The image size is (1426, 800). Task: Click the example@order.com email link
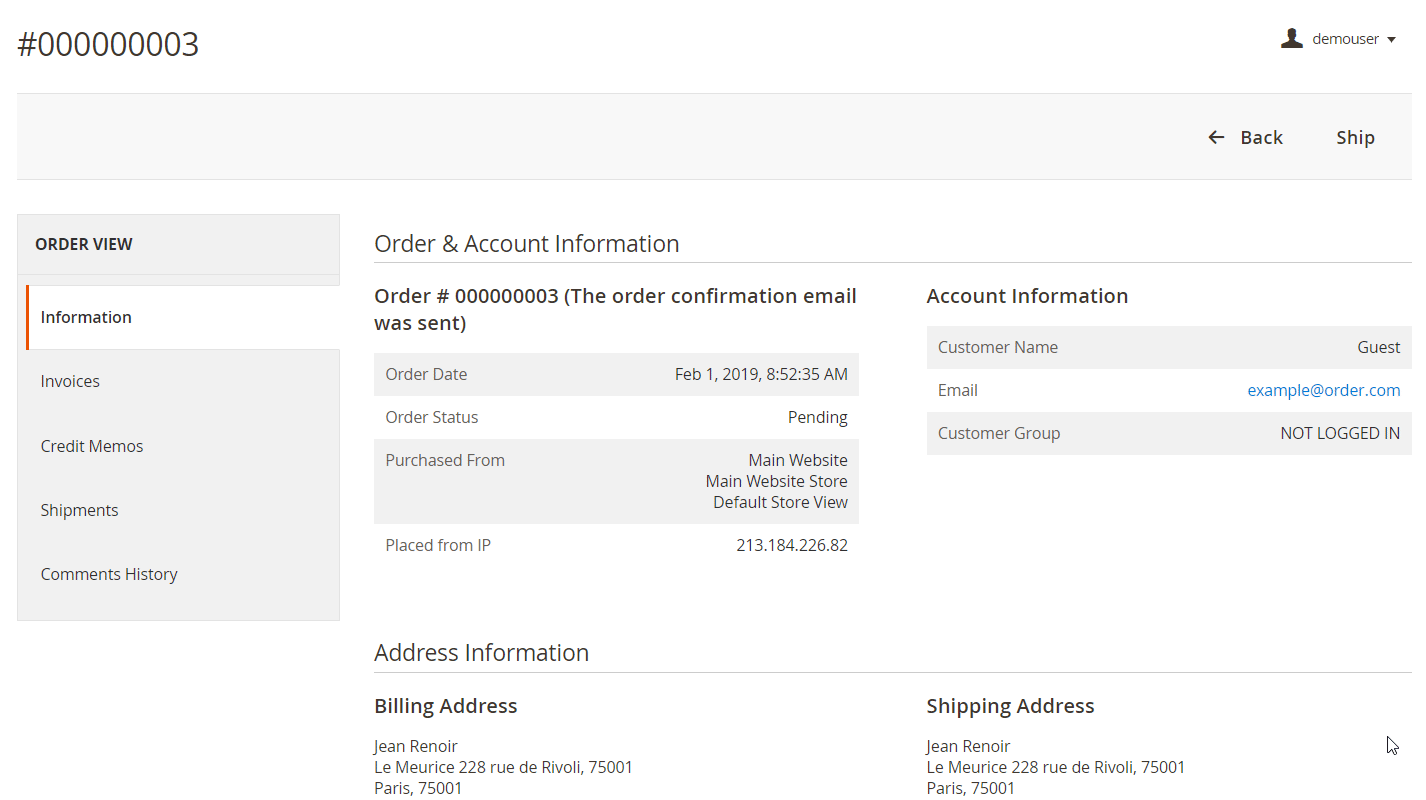(1323, 390)
